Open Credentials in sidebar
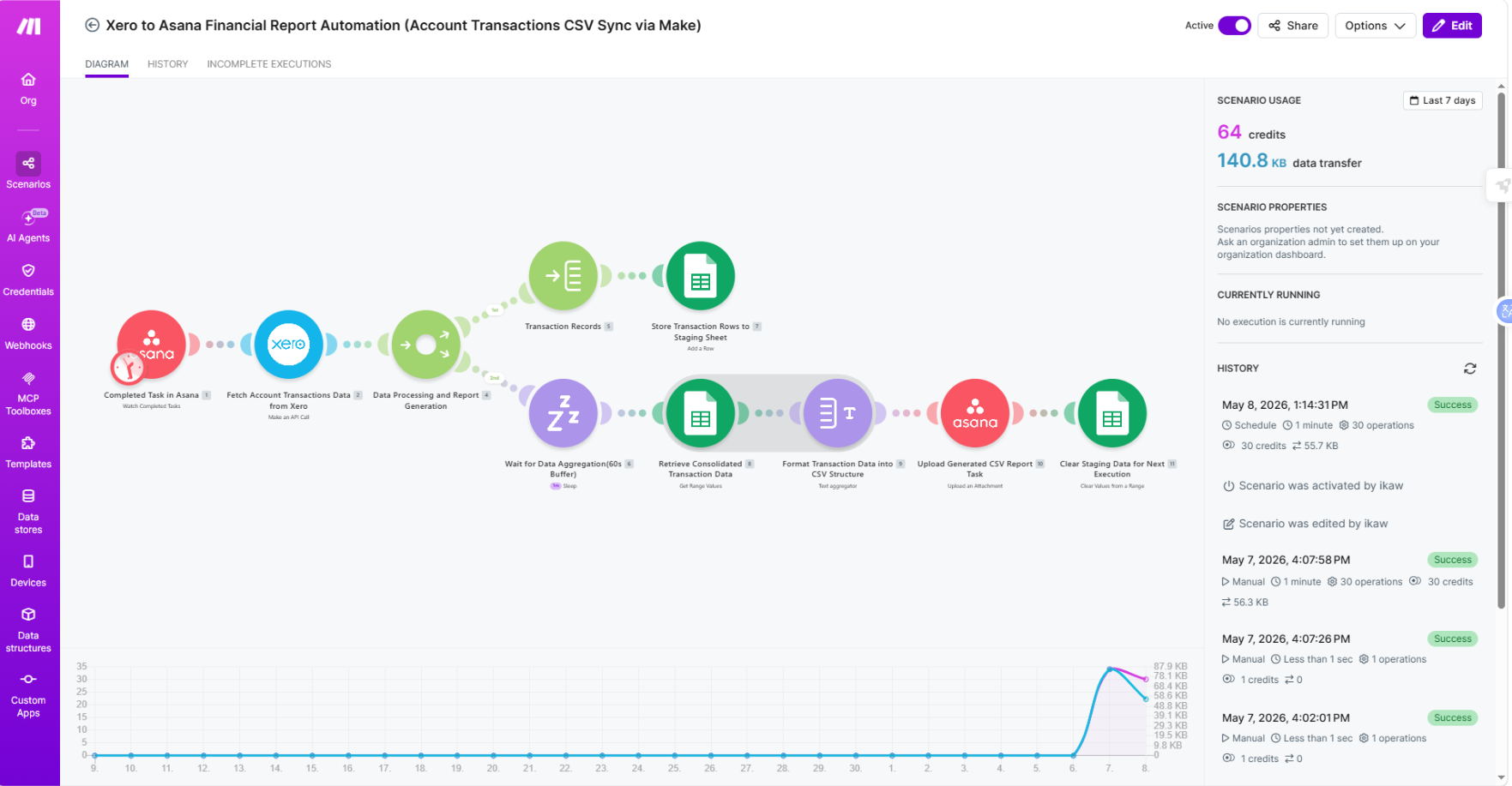 coord(28,280)
